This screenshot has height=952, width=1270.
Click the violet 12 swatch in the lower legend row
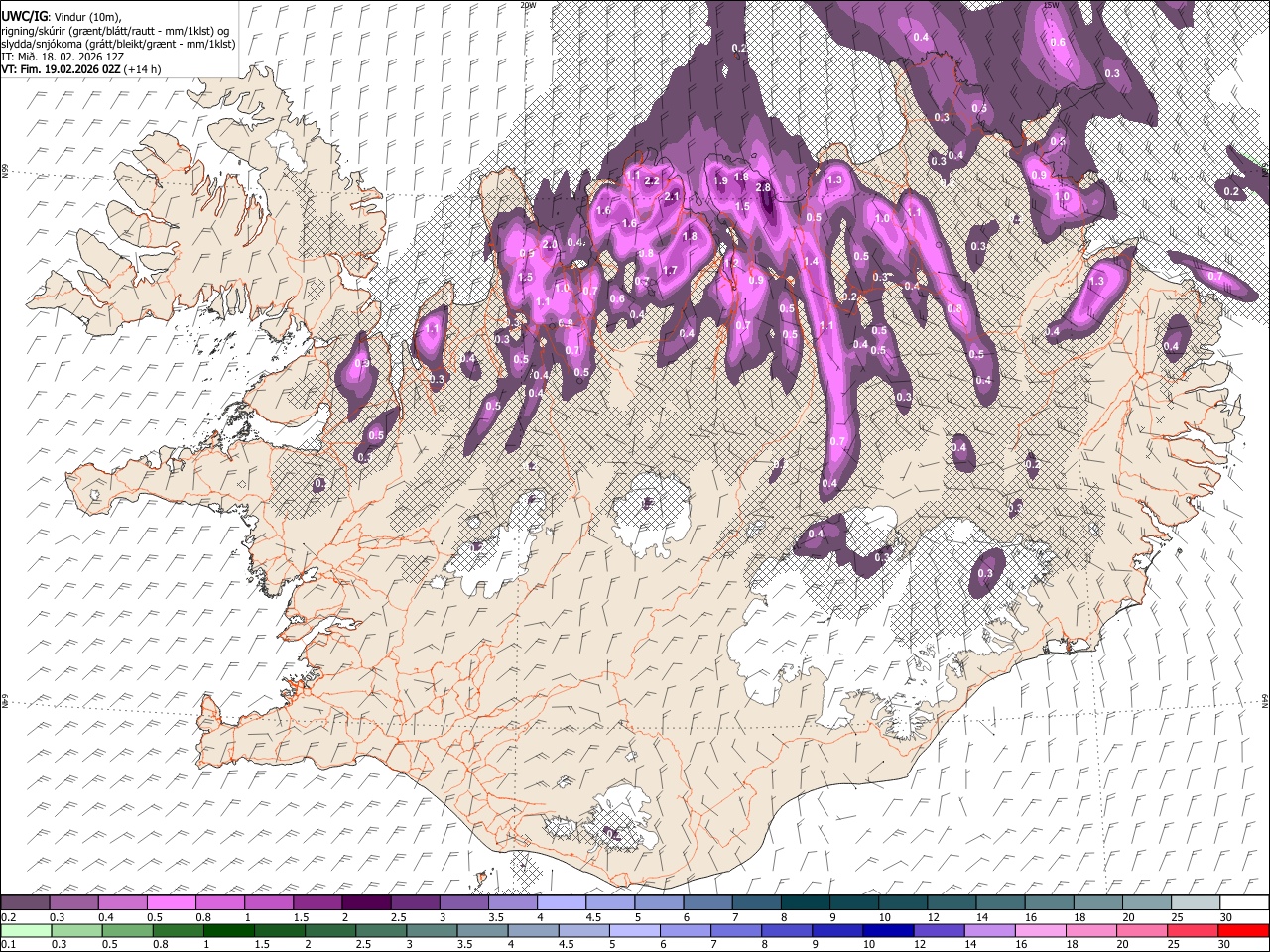[x=939, y=930]
